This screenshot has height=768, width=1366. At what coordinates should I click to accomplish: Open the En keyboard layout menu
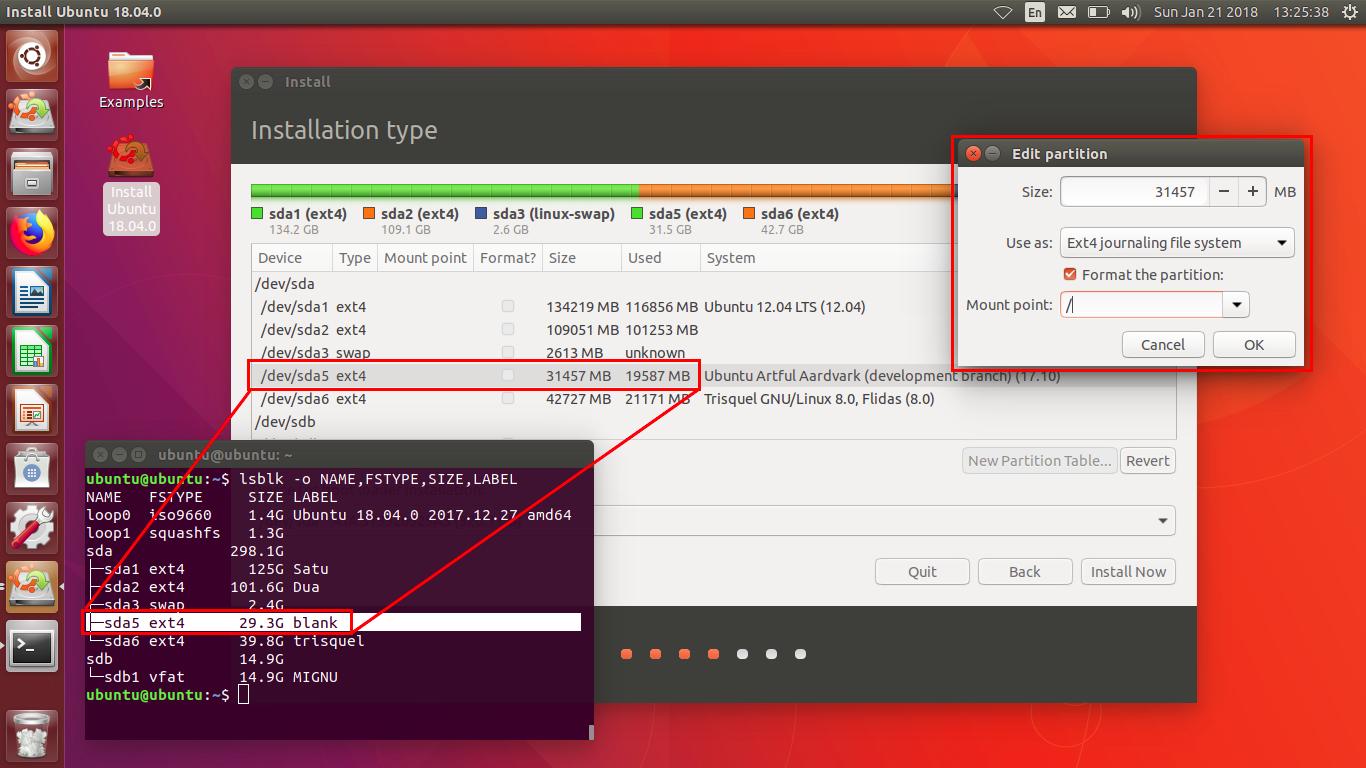(1035, 12)
